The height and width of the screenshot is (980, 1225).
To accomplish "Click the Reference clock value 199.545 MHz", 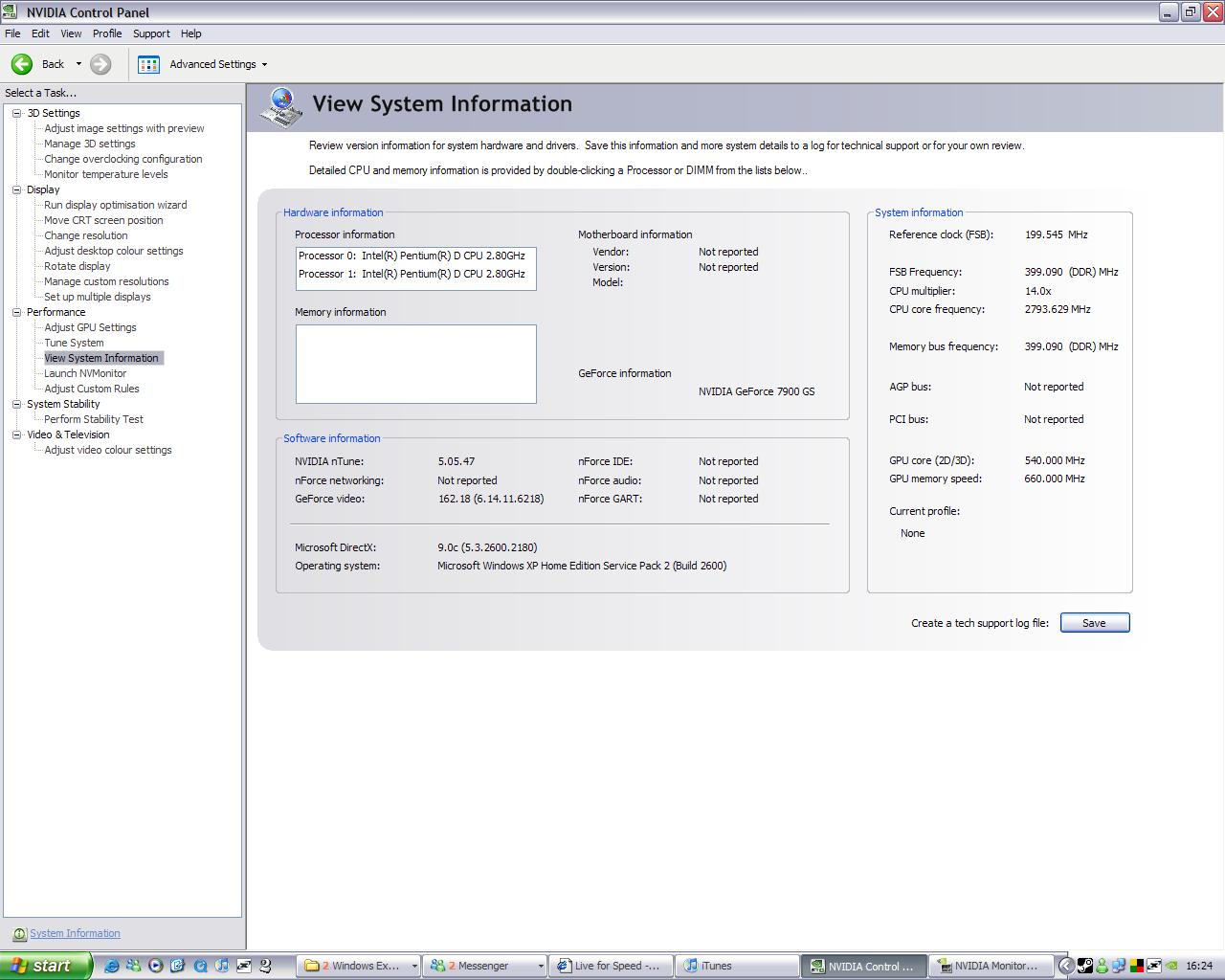I will [x=1057, y=234].
